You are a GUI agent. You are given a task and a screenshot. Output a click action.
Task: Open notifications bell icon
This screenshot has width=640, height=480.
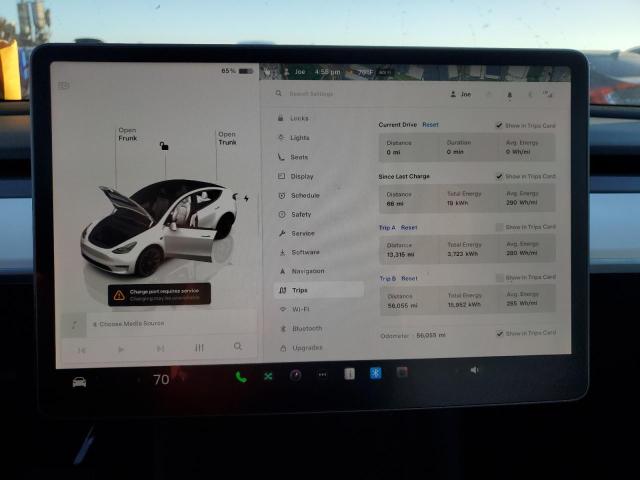(x=509, y=95)
